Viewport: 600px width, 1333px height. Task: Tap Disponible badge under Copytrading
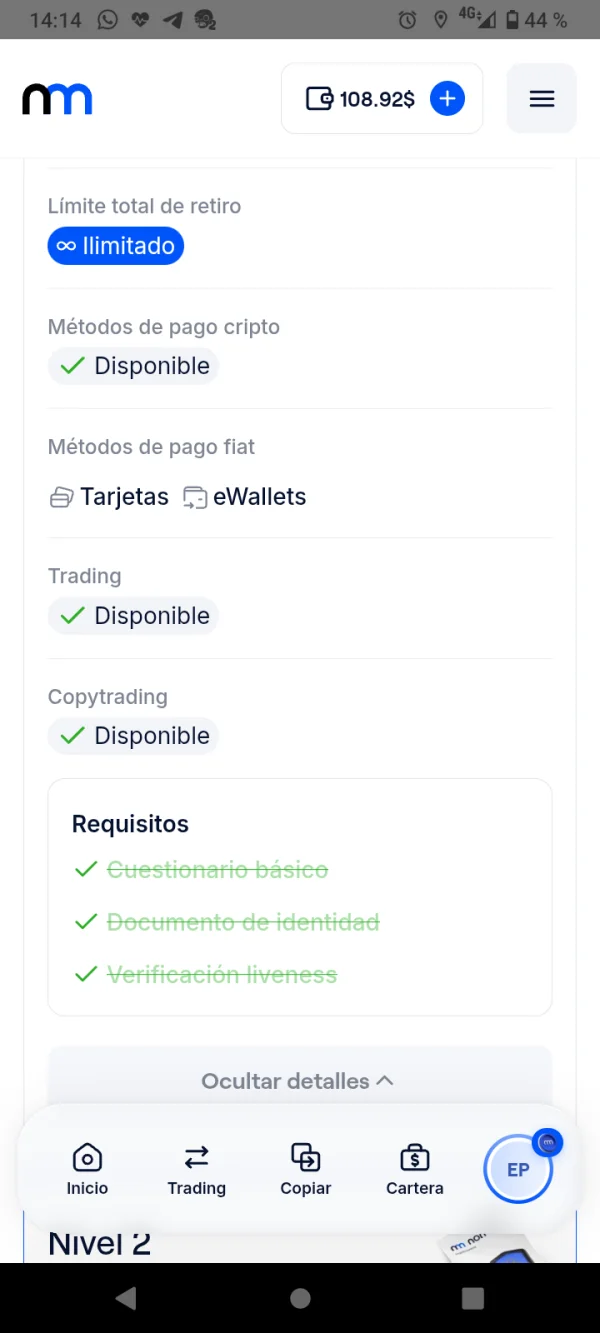[133, 736]
